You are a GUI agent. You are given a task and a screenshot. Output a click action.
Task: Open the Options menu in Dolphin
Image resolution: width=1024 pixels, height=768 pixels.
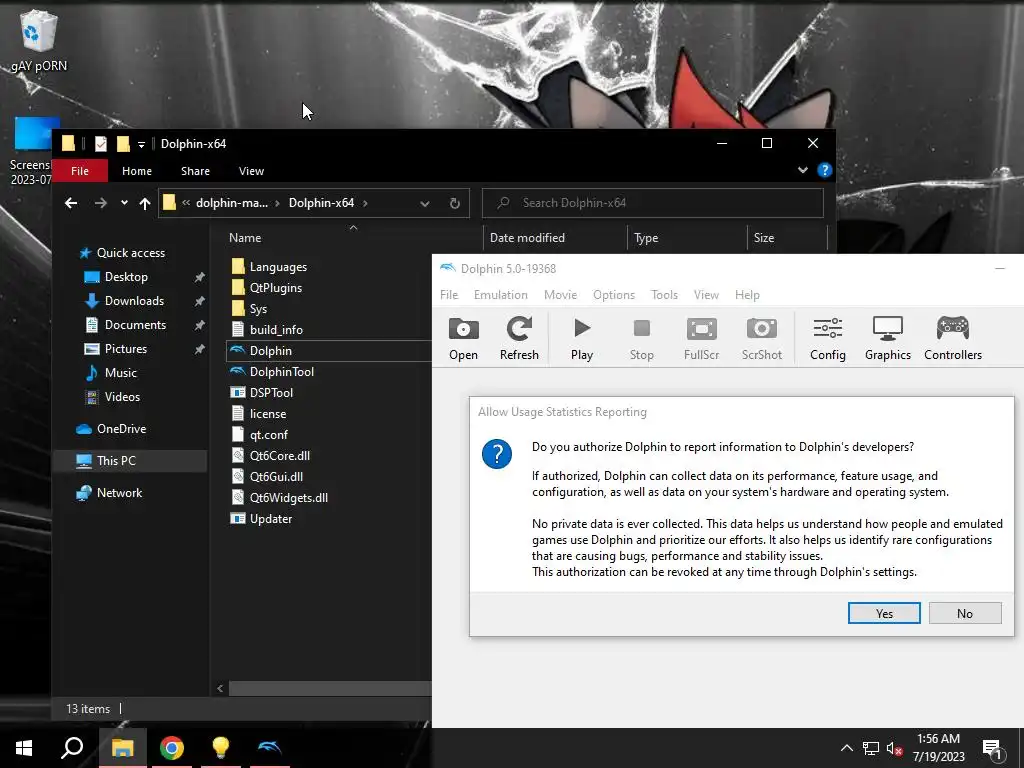pyautogui.click(x=613, y=295)
